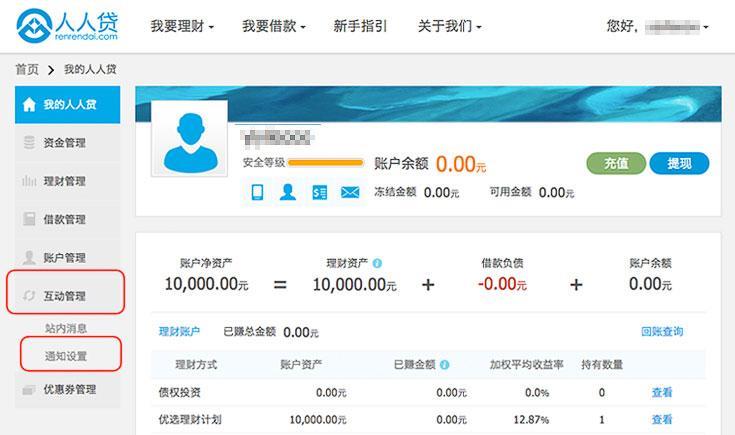The height and width of the screenshot is (435, 735).
Task: Click the coin stack icon beside 资金管理
Action: (29, 142)
